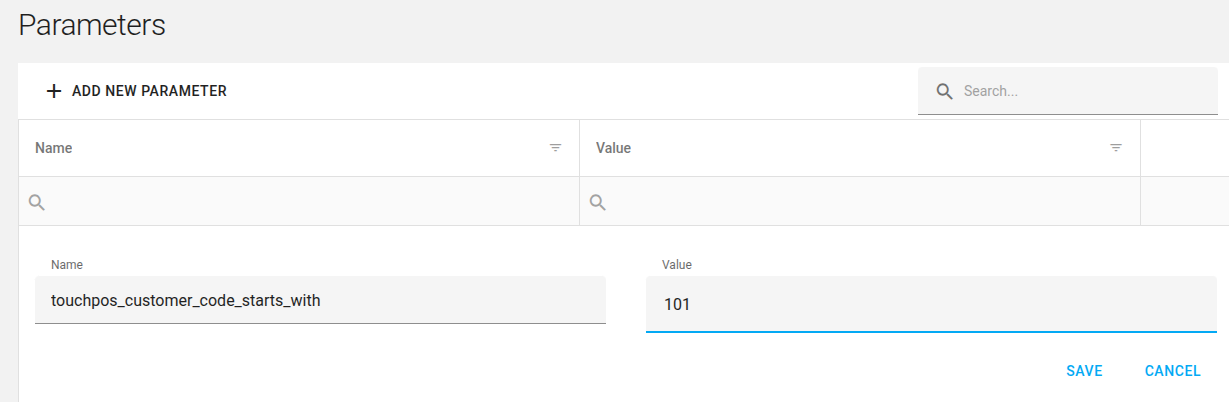Image resolution: width=1229 pixels, height=402 pixels.
Task: Click the Parameters page heading
Action: pyautogui.click(x=92, y=25)
